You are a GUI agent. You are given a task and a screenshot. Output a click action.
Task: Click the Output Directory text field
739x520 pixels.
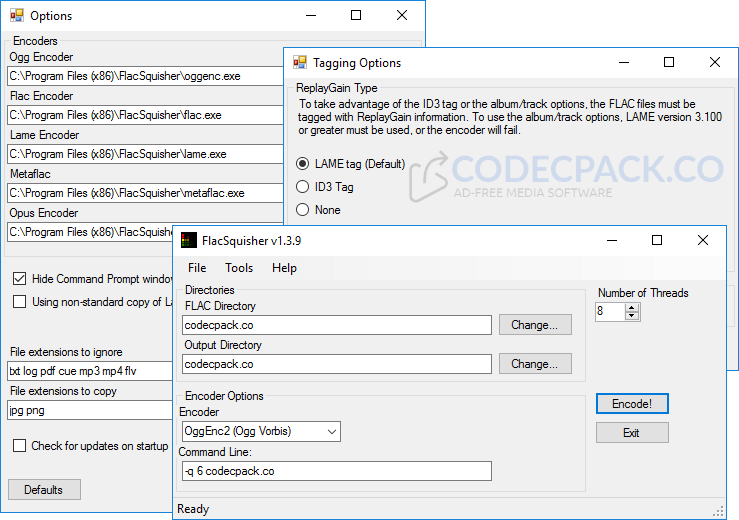(336, 364)
